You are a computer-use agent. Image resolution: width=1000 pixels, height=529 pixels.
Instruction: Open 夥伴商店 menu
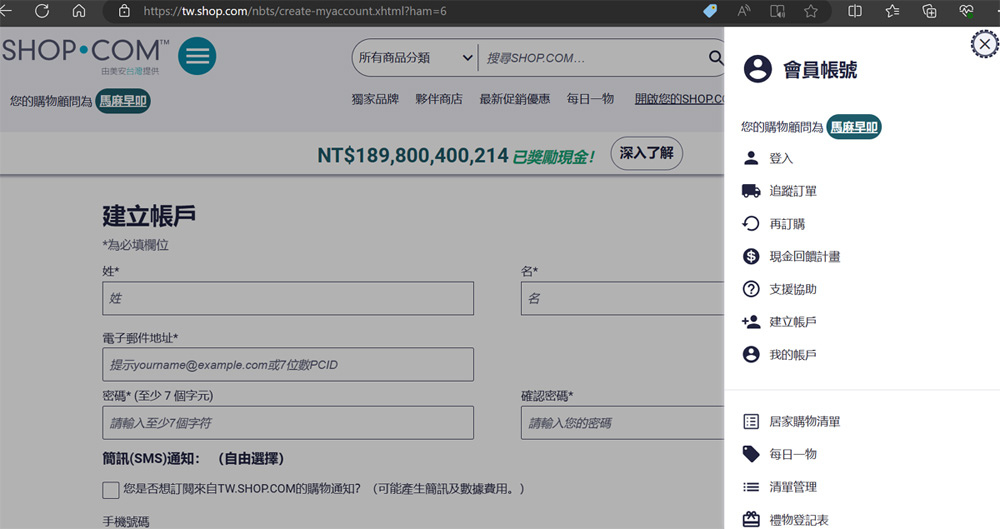pos(439,99)
